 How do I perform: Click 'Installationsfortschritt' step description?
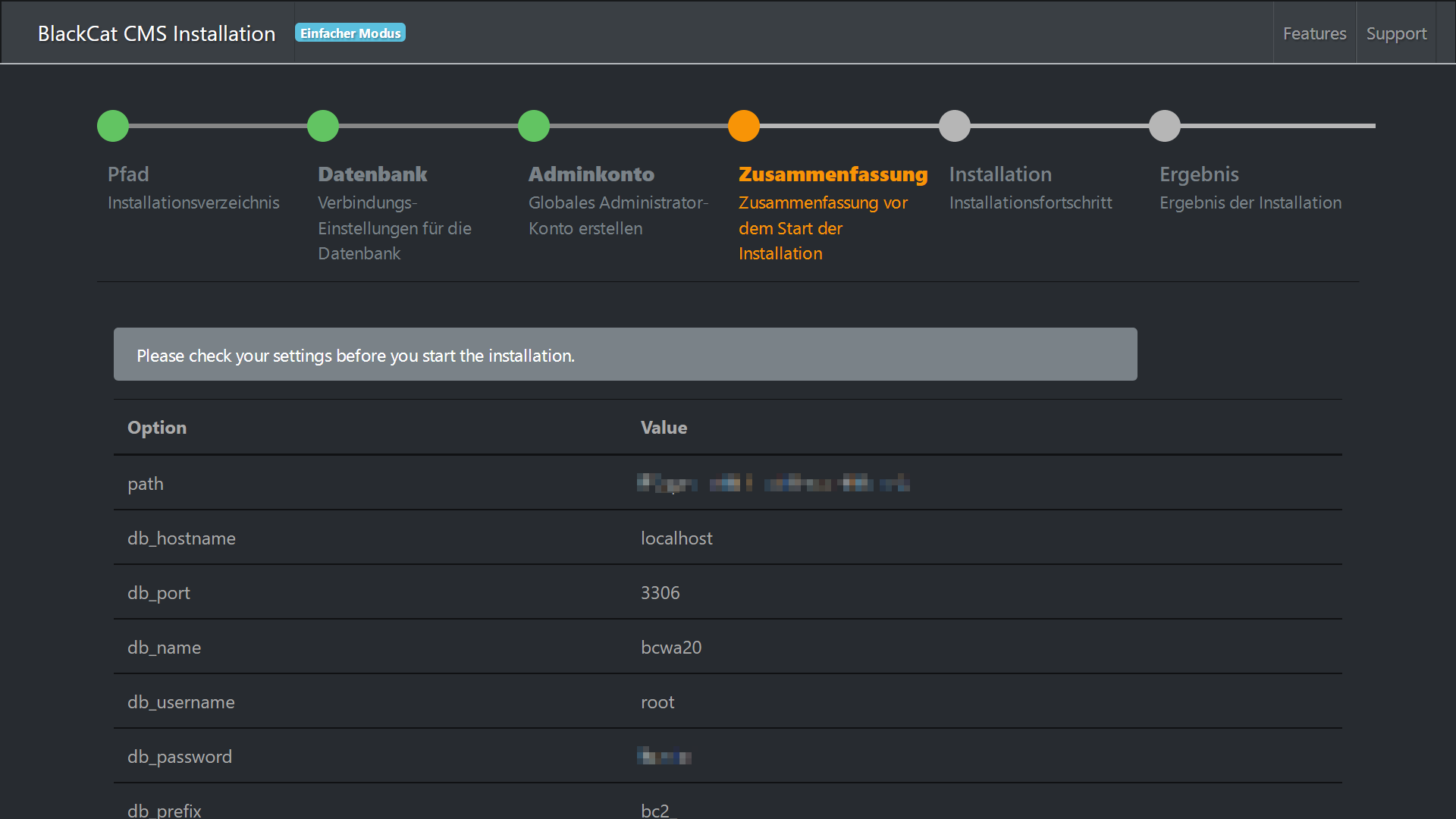pyautogui.click(x=1031, y=202)
